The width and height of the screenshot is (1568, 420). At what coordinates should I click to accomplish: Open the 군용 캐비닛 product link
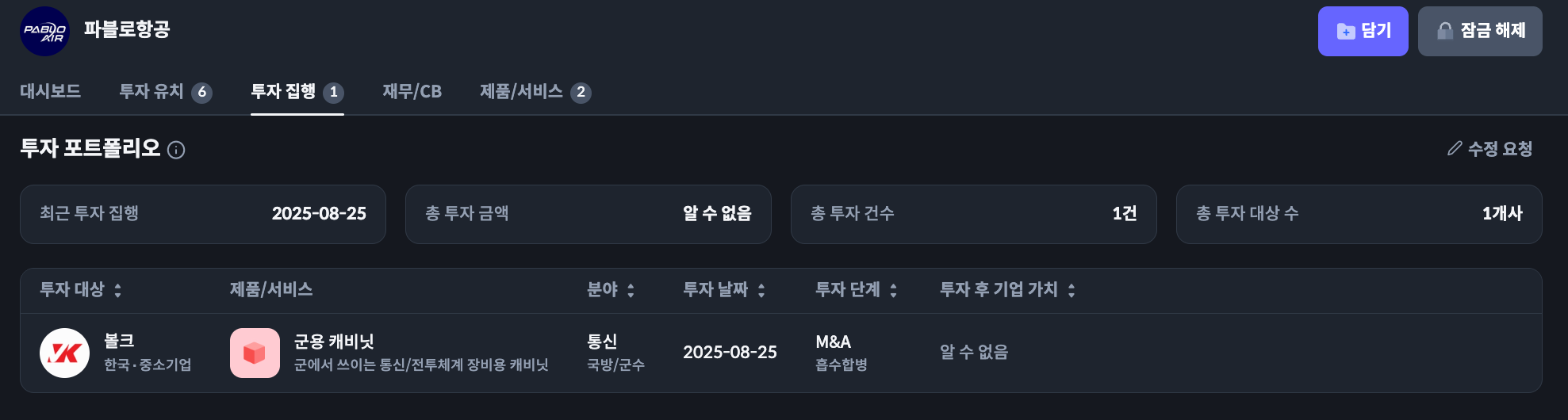(x=334, y=342)
